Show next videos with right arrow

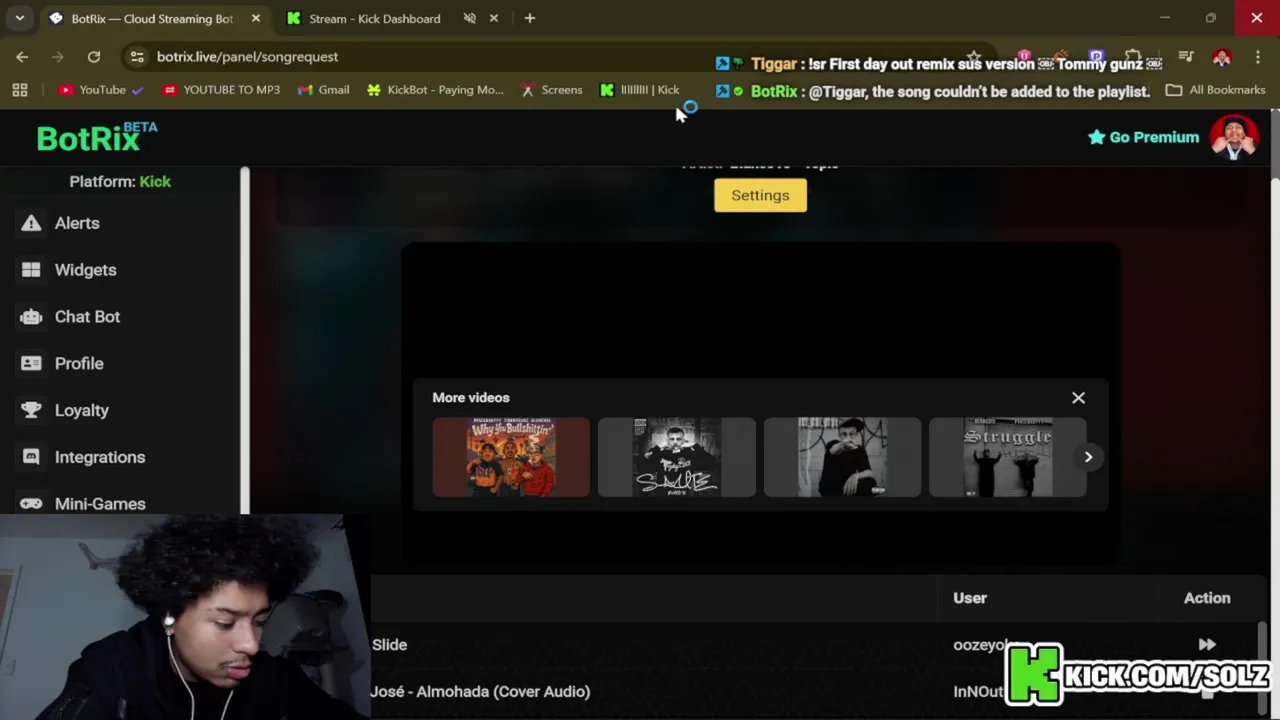pyautogui.click(x=1088, y=457)
